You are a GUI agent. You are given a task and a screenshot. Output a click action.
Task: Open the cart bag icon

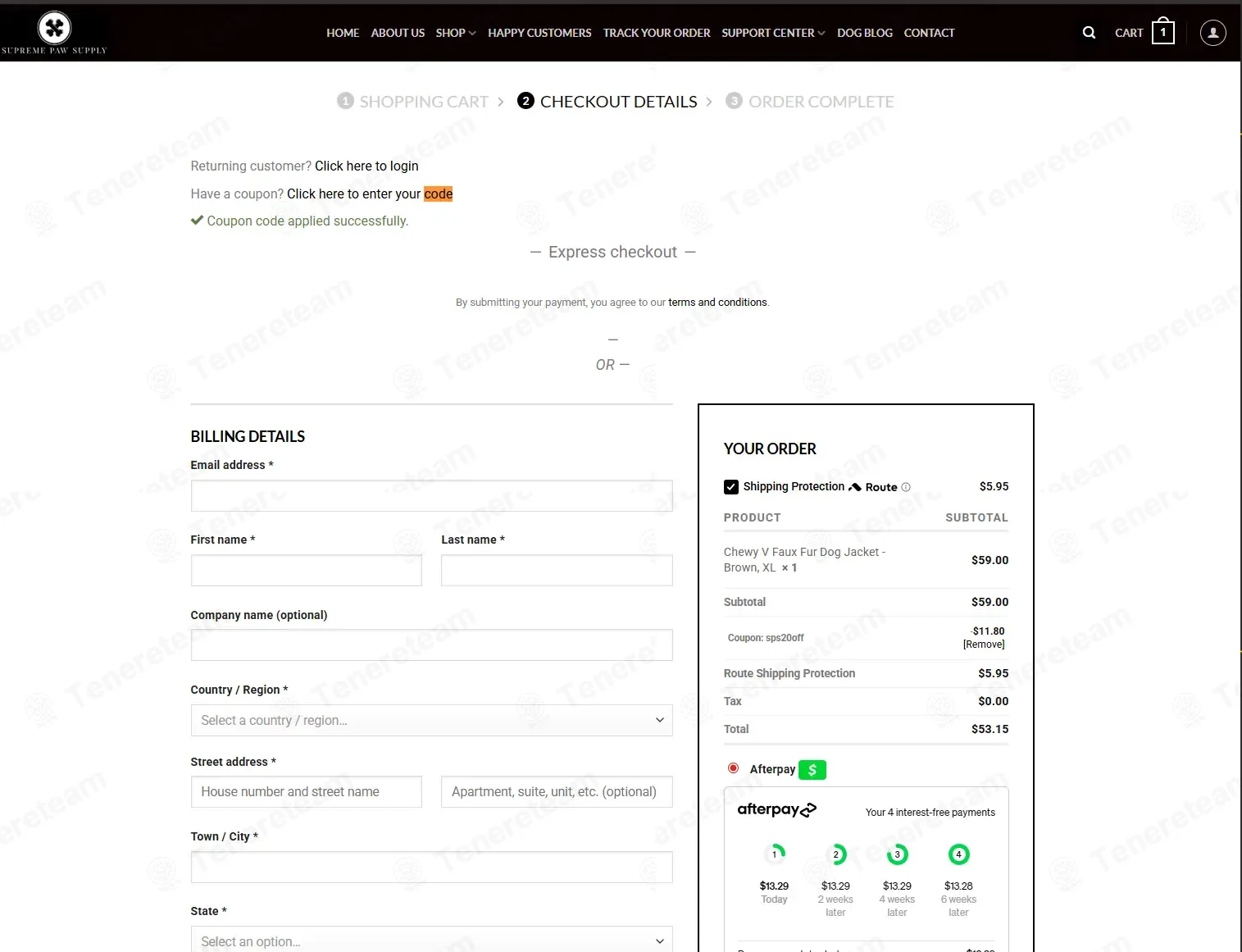tap(1162, 32)
